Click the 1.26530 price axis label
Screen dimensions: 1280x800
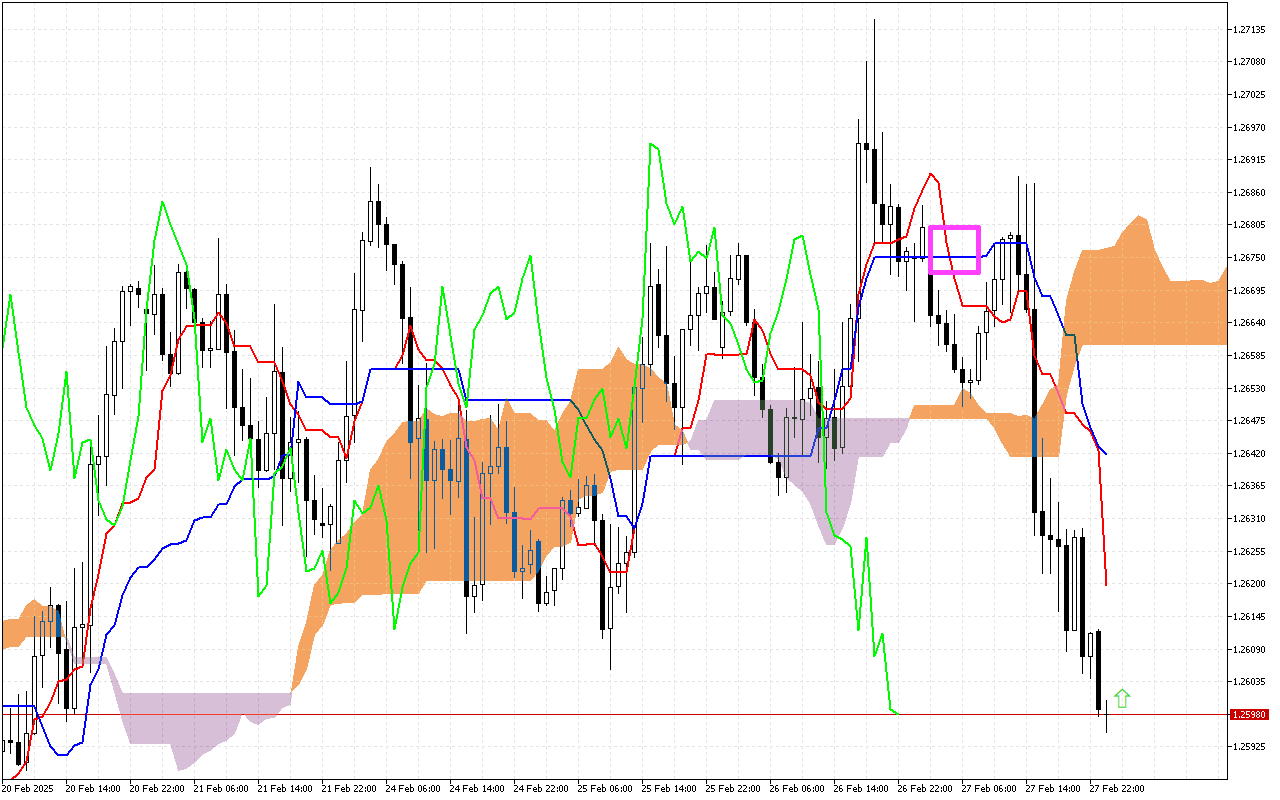[x=1251, y=388]
